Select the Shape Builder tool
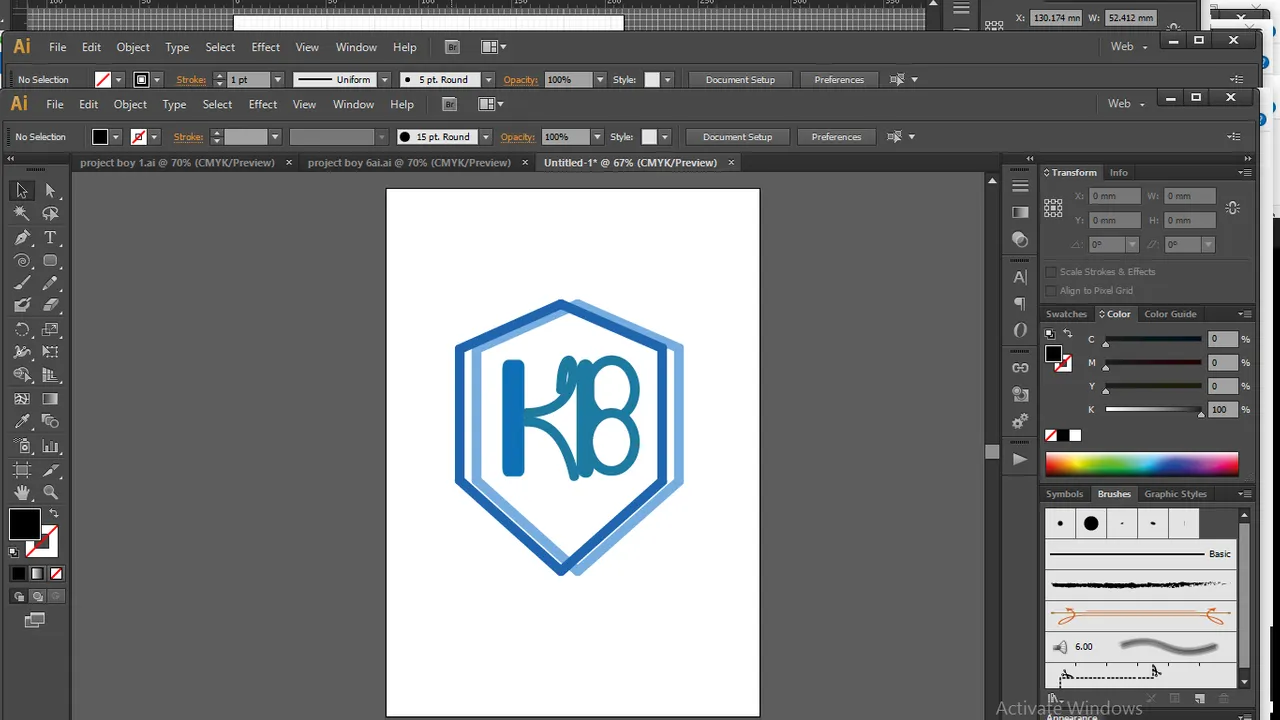Viewport: 1280px width, 720px height. 22,376
